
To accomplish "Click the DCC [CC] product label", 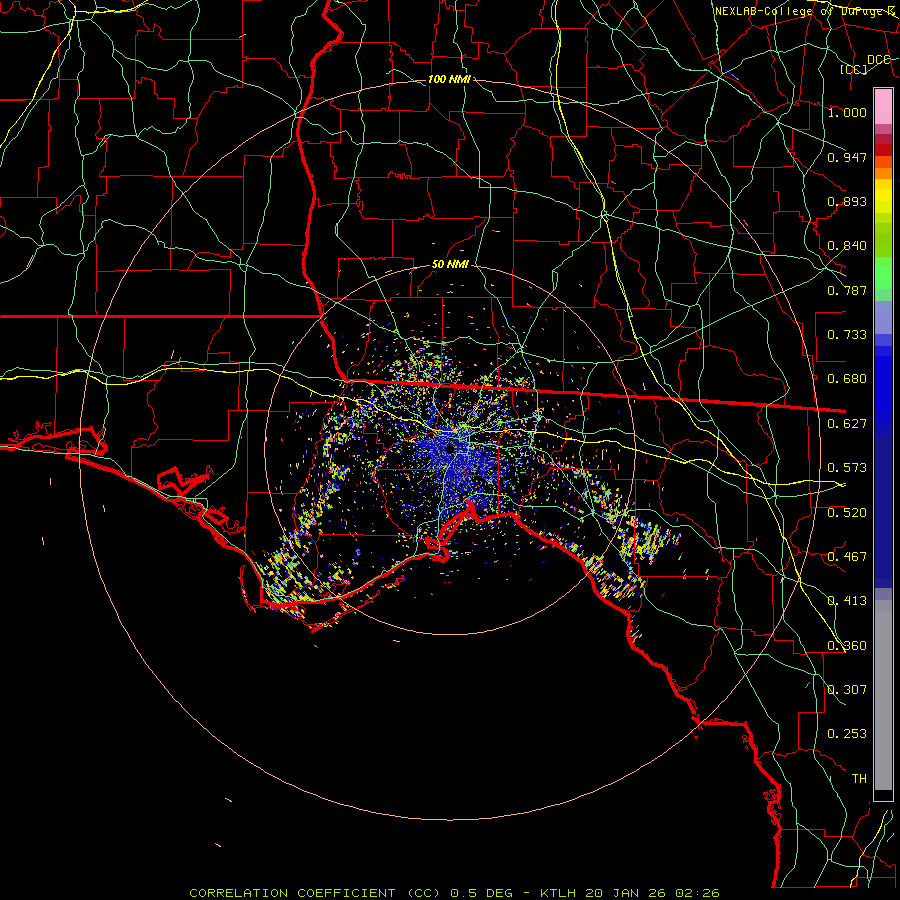I will pyautogui.click(x=865, y=64).
